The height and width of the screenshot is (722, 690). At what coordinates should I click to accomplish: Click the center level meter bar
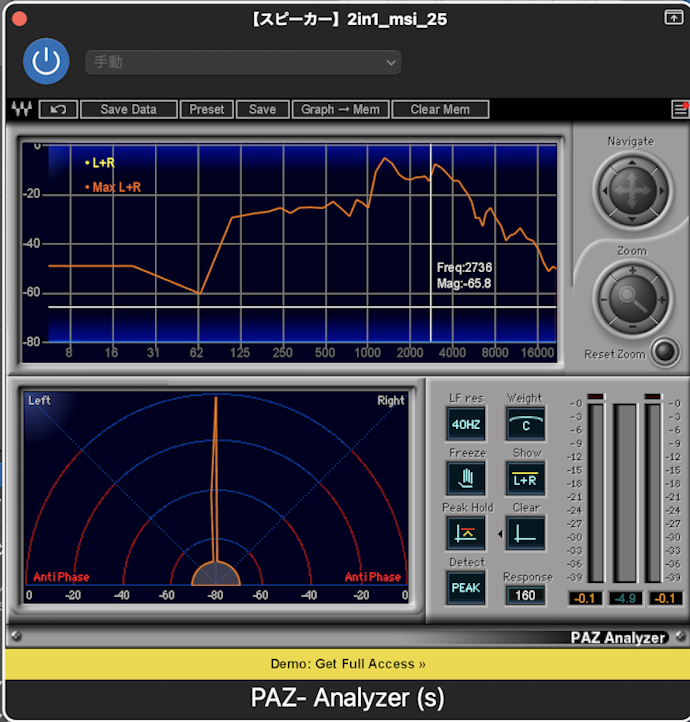625,493
